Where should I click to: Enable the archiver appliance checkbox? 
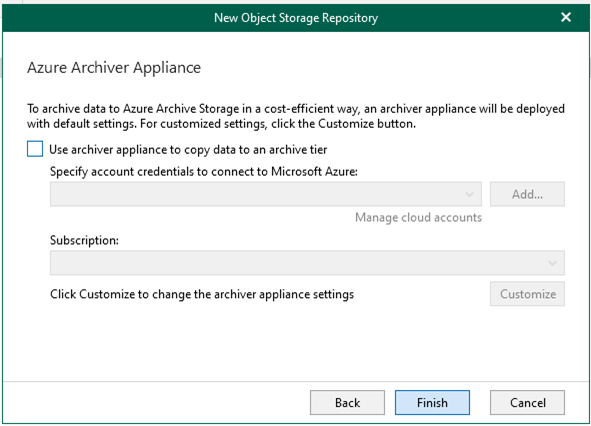[x=35, y=149]
